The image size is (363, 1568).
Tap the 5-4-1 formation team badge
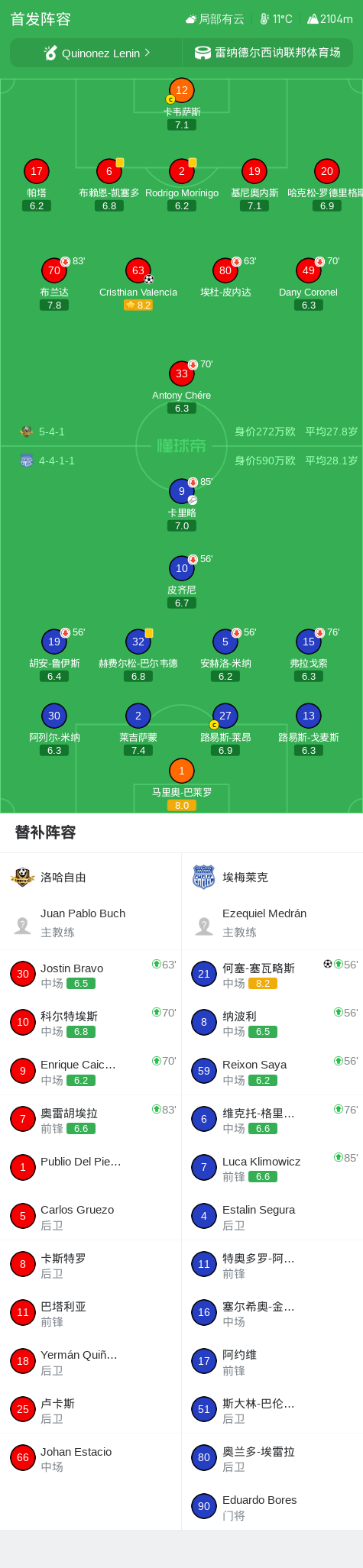27,432
